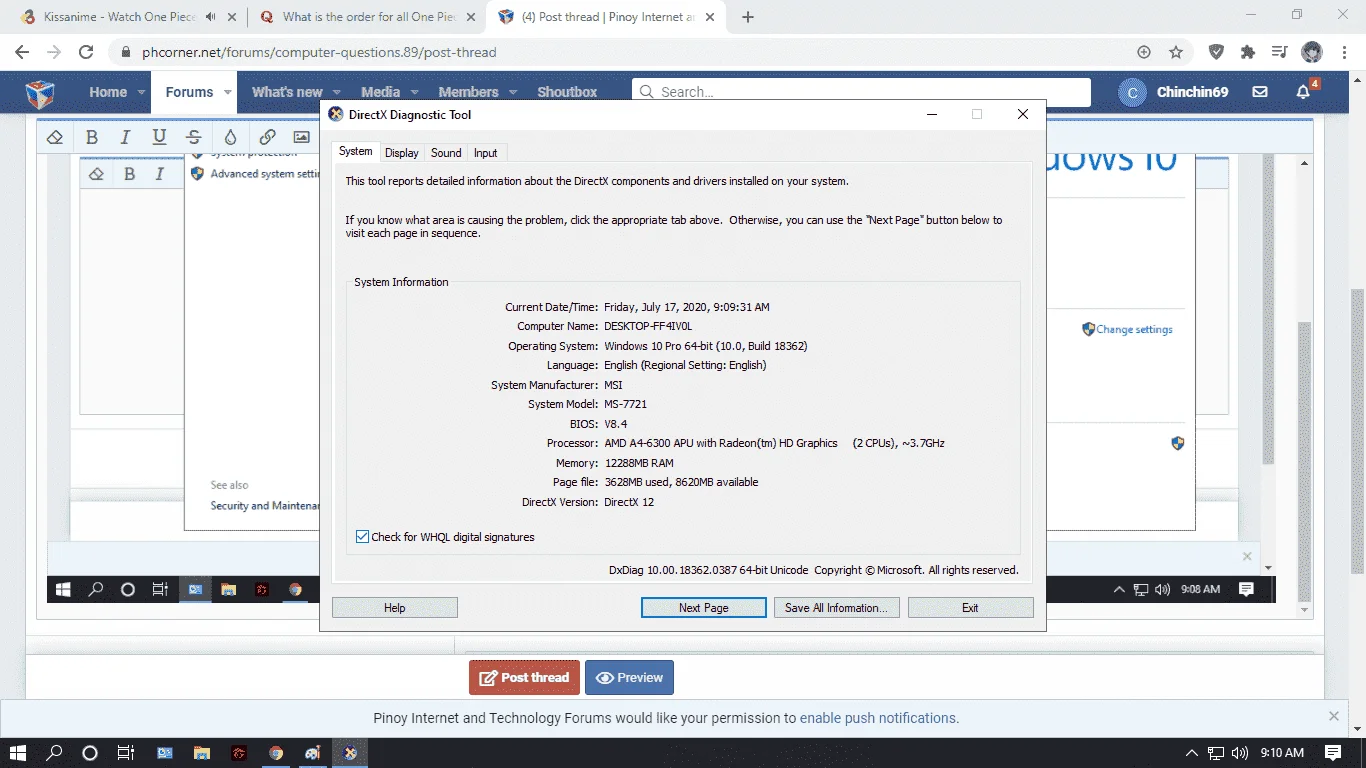Click the Preview button
The height and width of the screenshot is (768, 1366).
(629, 677)
